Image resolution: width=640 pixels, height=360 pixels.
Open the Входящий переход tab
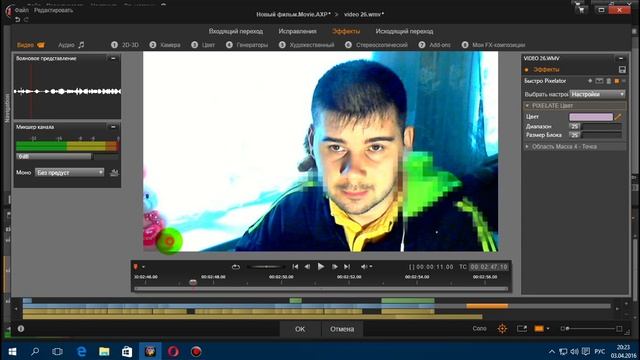pos(236,31)
